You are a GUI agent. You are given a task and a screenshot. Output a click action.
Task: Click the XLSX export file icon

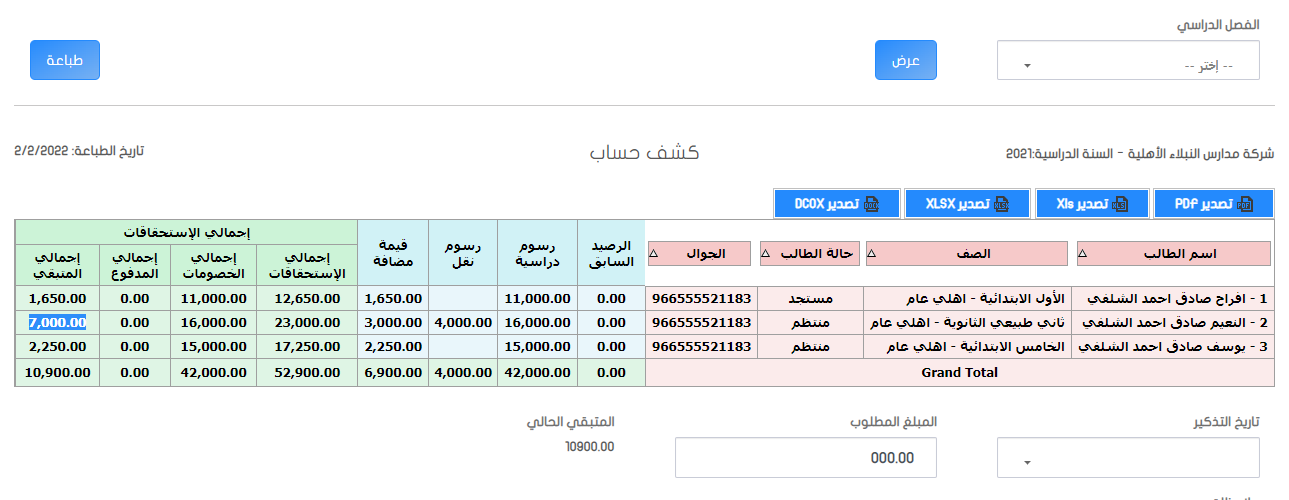tap(1001, 204)
